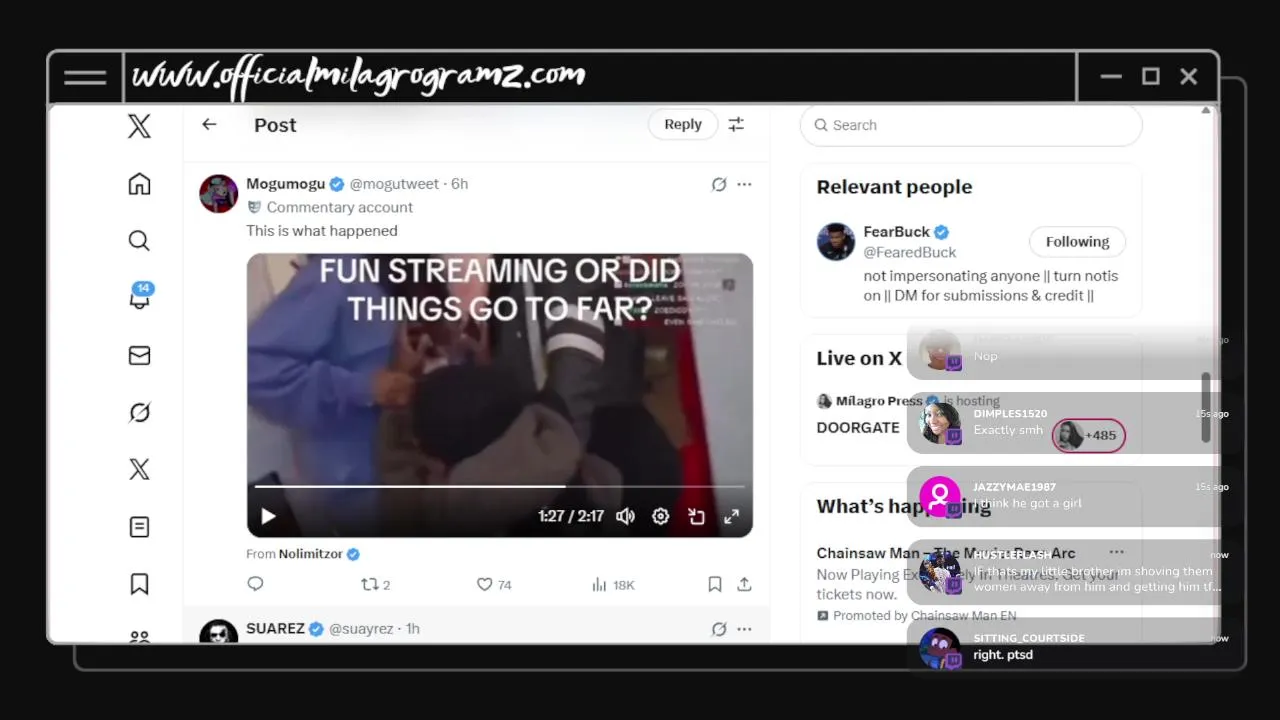Open Premium X icon in sidebar
The height and width of the screenshot is (720, 1280).
tap(139, 469)
